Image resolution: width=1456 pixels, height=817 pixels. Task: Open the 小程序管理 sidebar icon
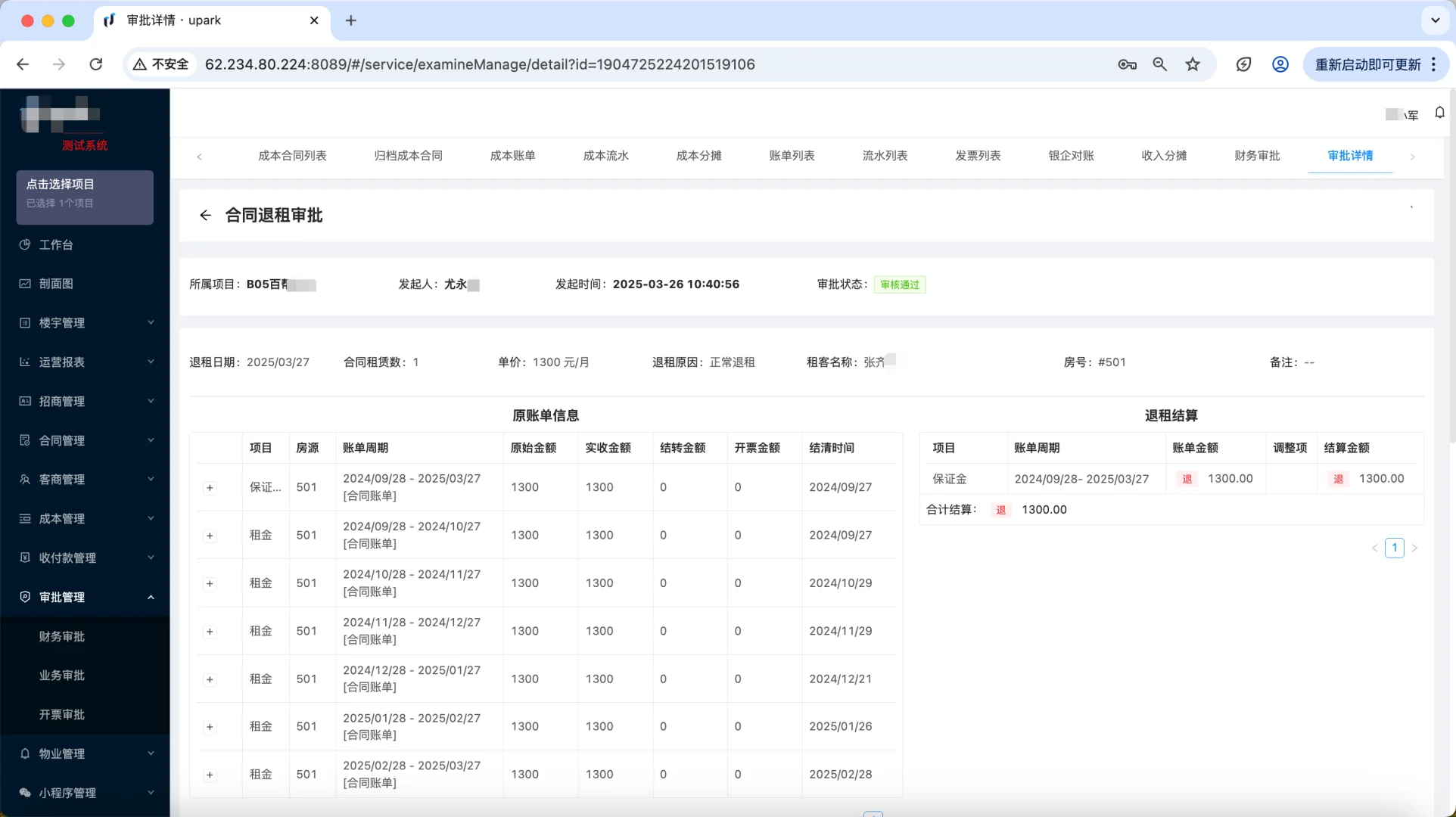tap(25, 793)
